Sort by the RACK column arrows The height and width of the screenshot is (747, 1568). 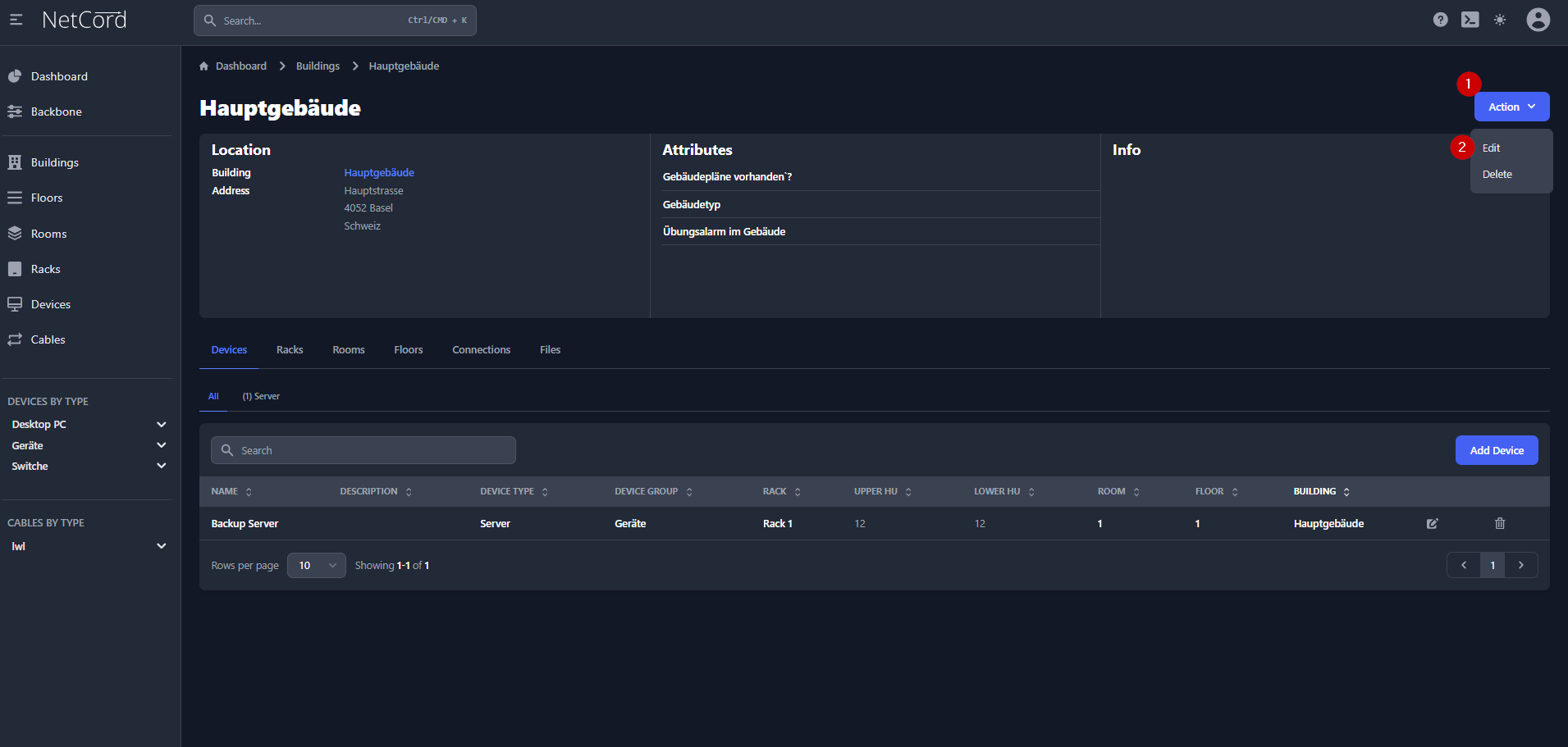(798, 492)
